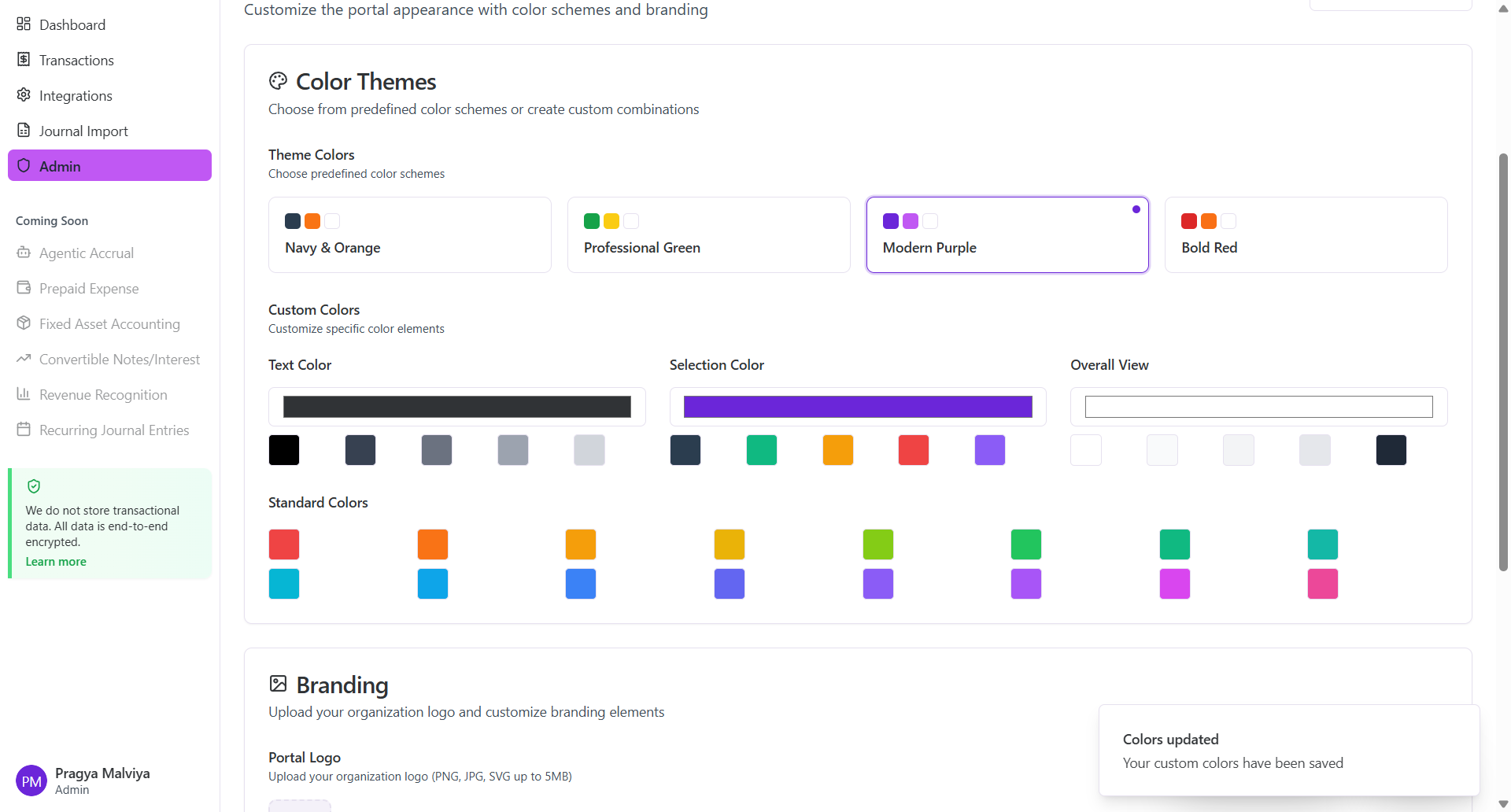Pick the pink standard color swatch

1322,584
